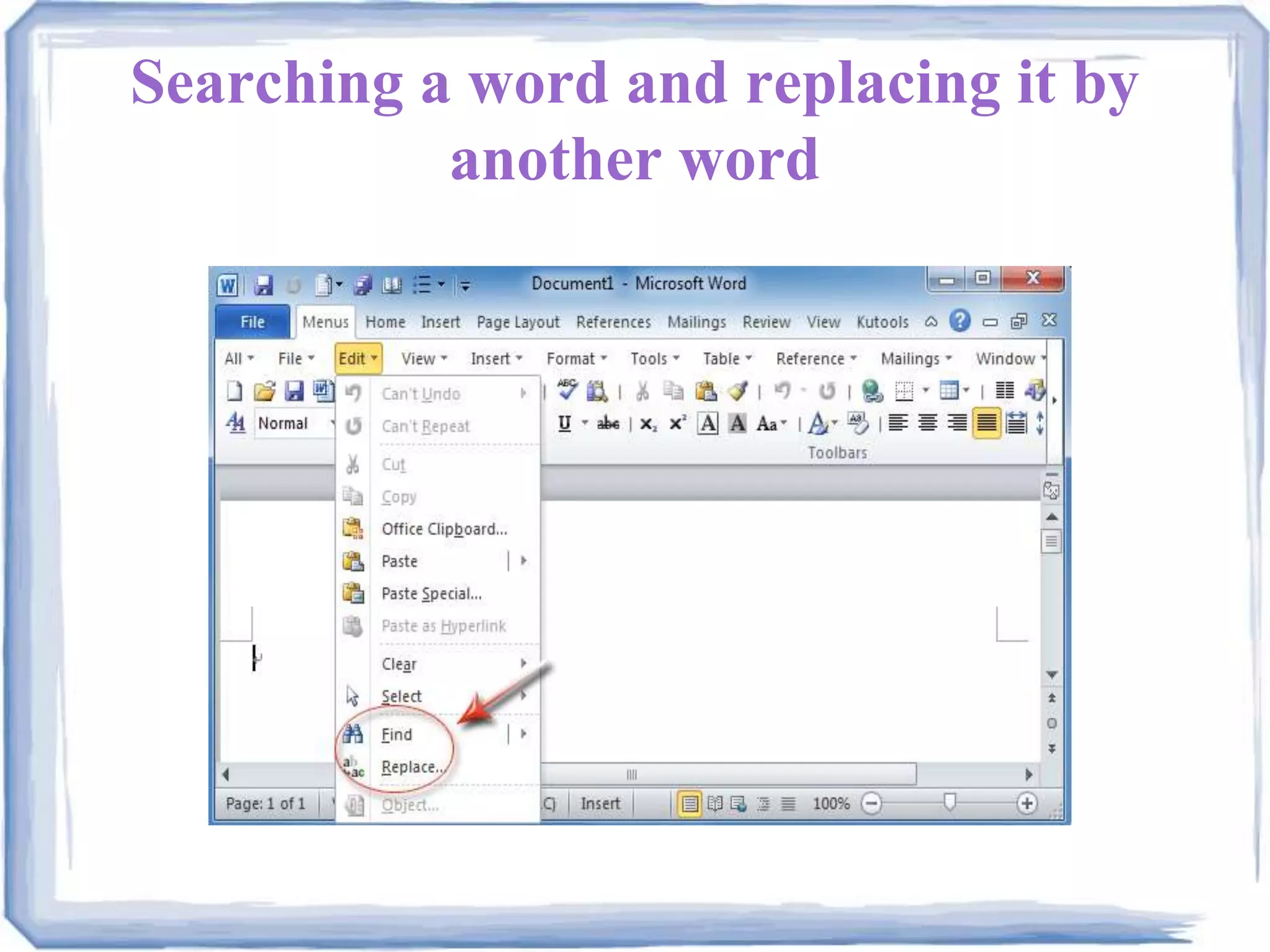Switch to the Page Layout tab
Screen dimensions: 1270x952
[518, 322]
